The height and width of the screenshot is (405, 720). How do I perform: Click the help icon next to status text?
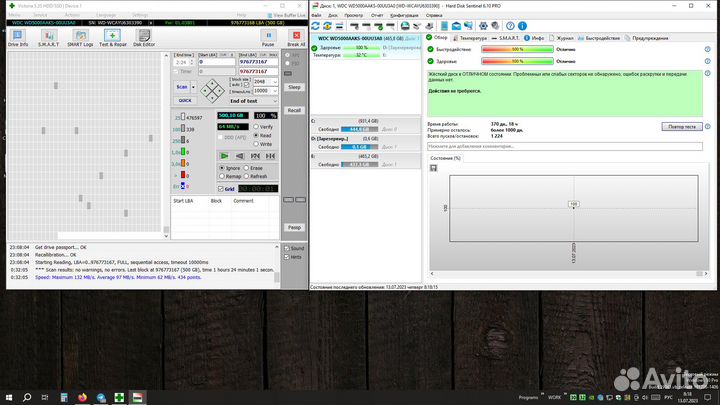708,73
